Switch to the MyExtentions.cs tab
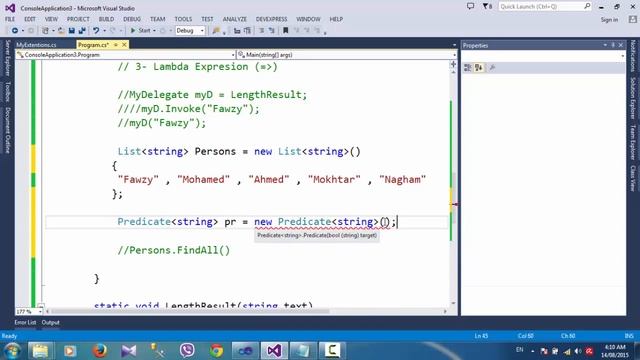Image resolution: width=640 pixels, height=360 pixels. click(36, 45)
